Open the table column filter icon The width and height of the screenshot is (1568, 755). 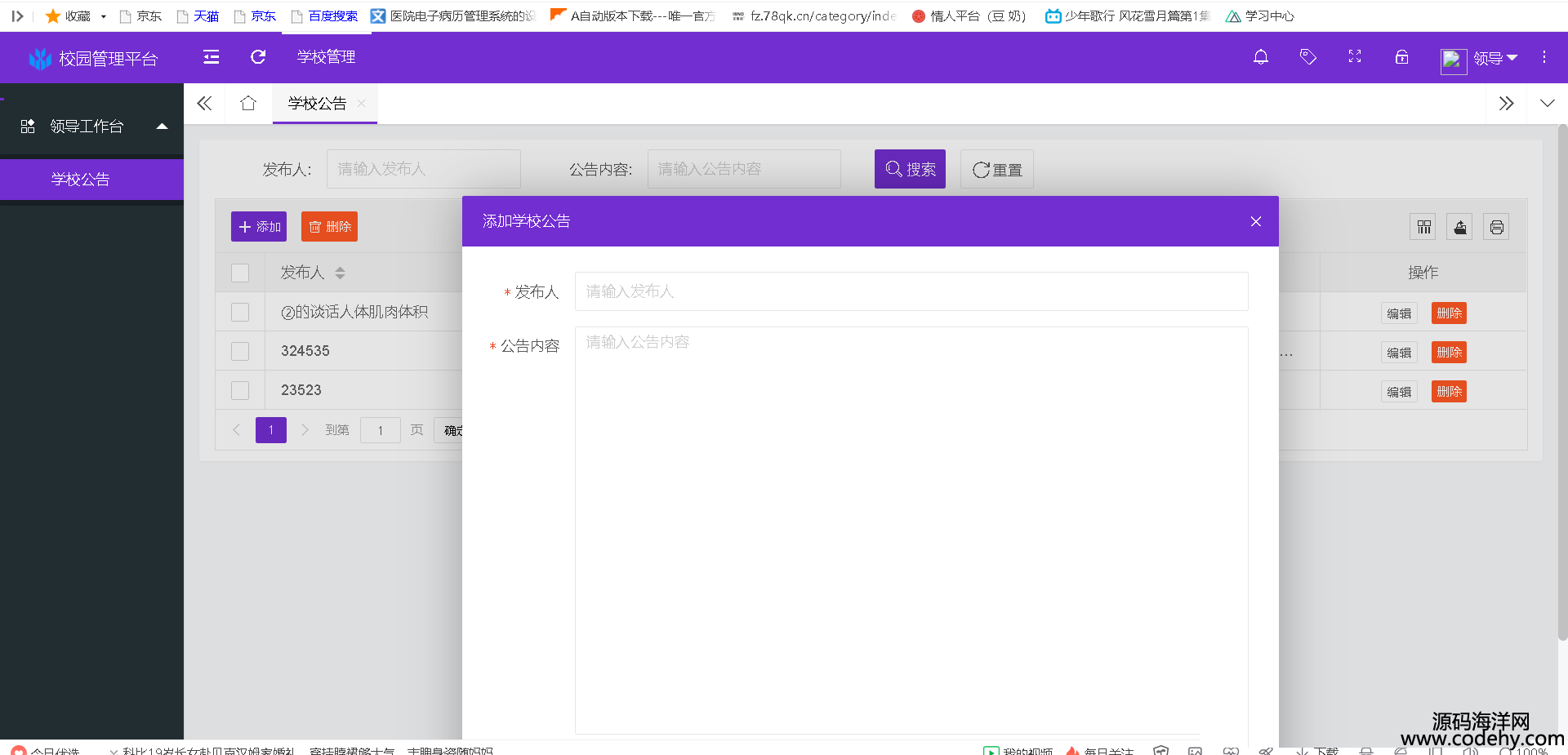(x=1424, y=227)
